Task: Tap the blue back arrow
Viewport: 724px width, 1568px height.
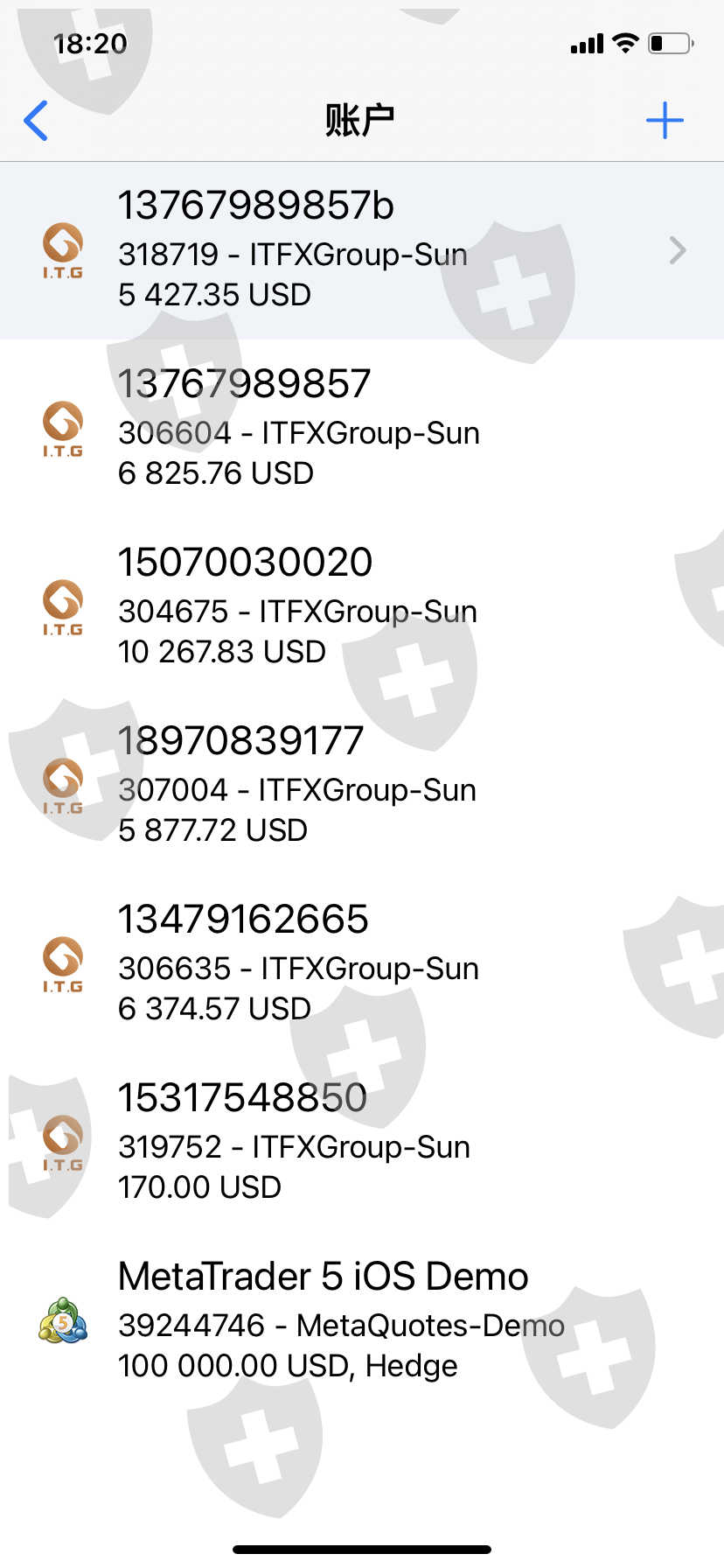Action: (36, 121)
